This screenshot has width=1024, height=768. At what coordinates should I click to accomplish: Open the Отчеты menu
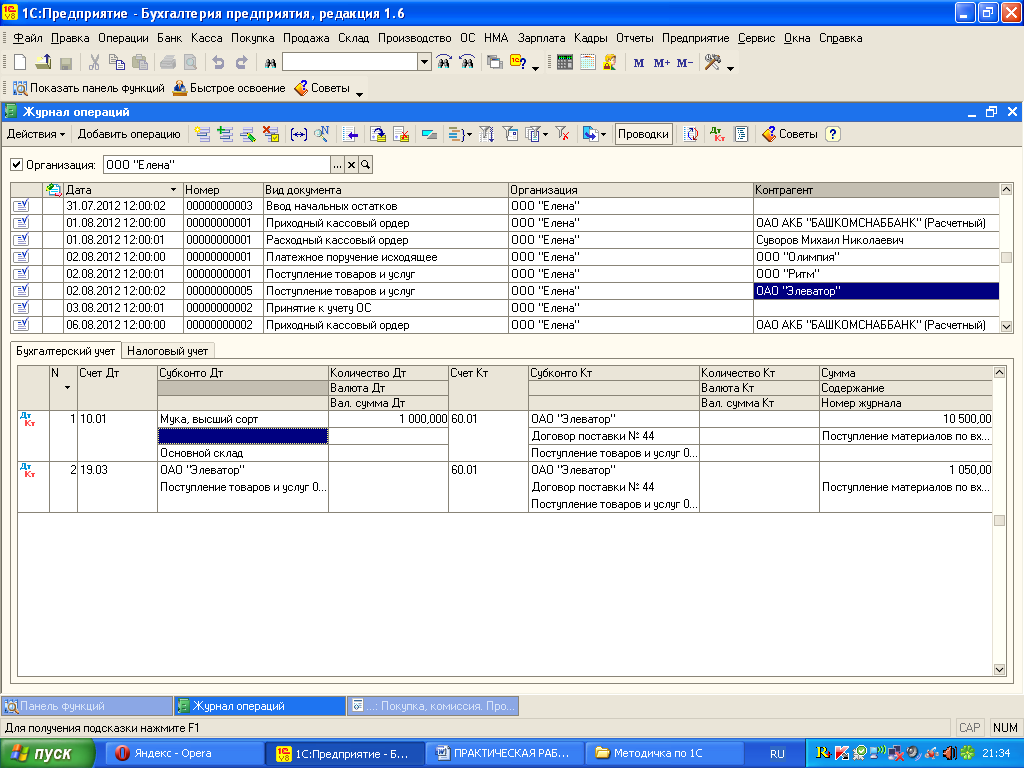(x=635, y=38)
